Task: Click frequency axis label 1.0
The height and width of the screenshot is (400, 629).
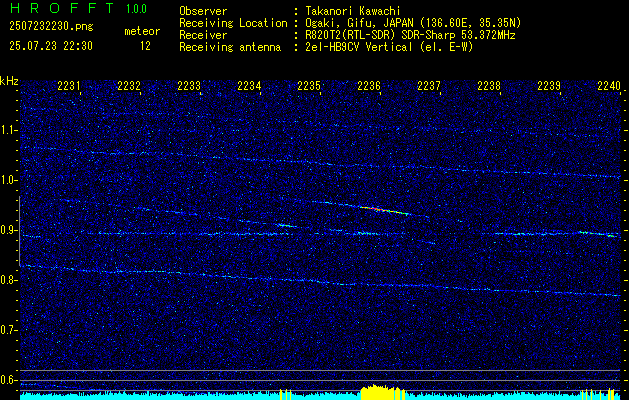Action: [x=8, y=180]
